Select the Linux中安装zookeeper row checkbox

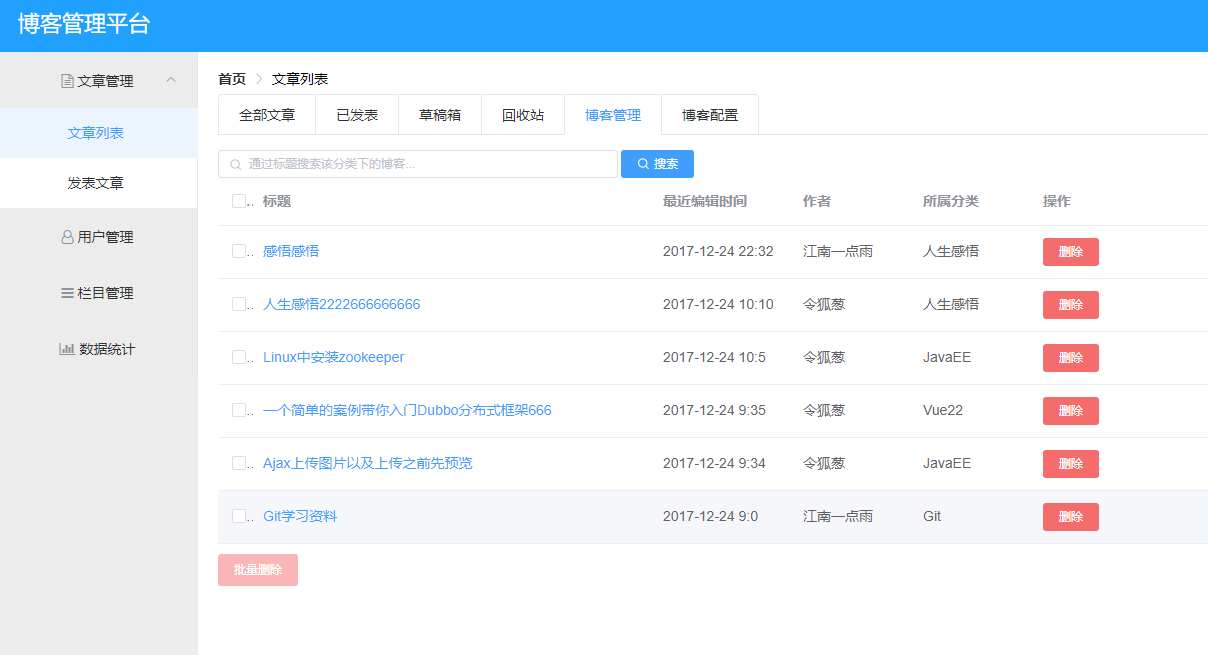pos(239,357)
